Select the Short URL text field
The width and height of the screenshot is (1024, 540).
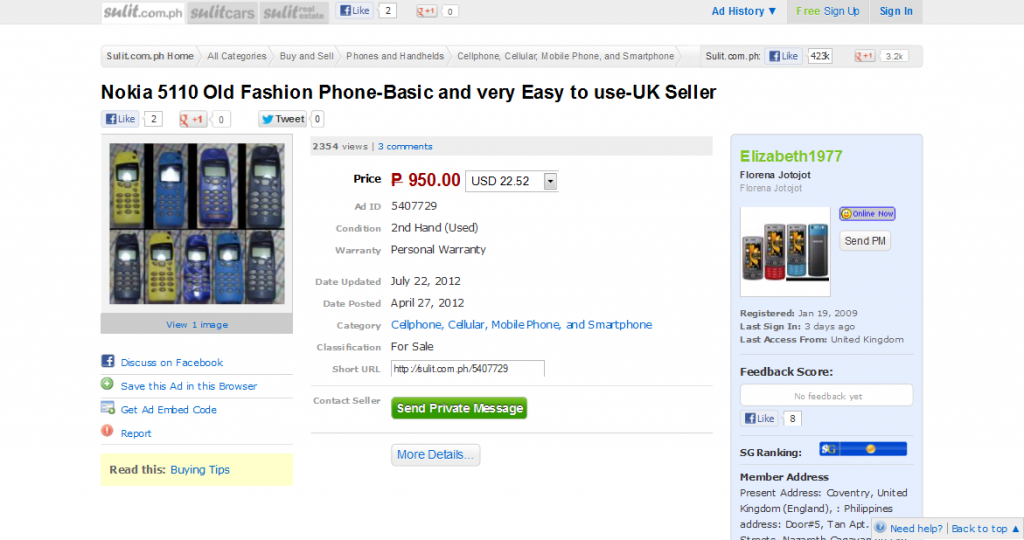pyautogui.click(x=468, y=369)
